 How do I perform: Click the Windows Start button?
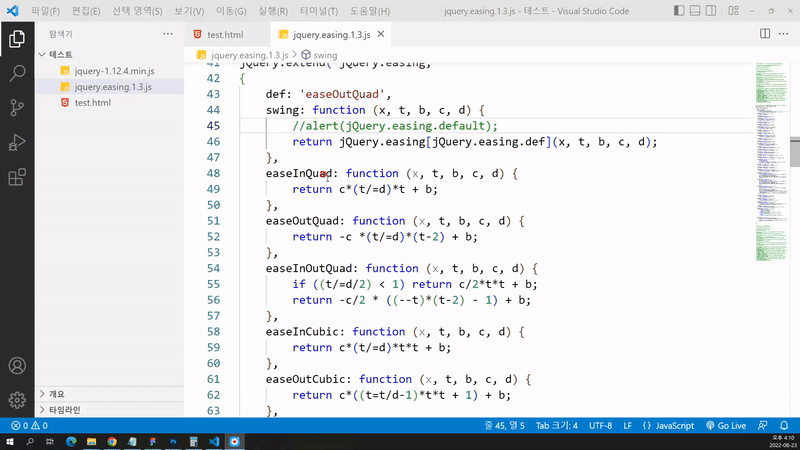pos(10,441)
